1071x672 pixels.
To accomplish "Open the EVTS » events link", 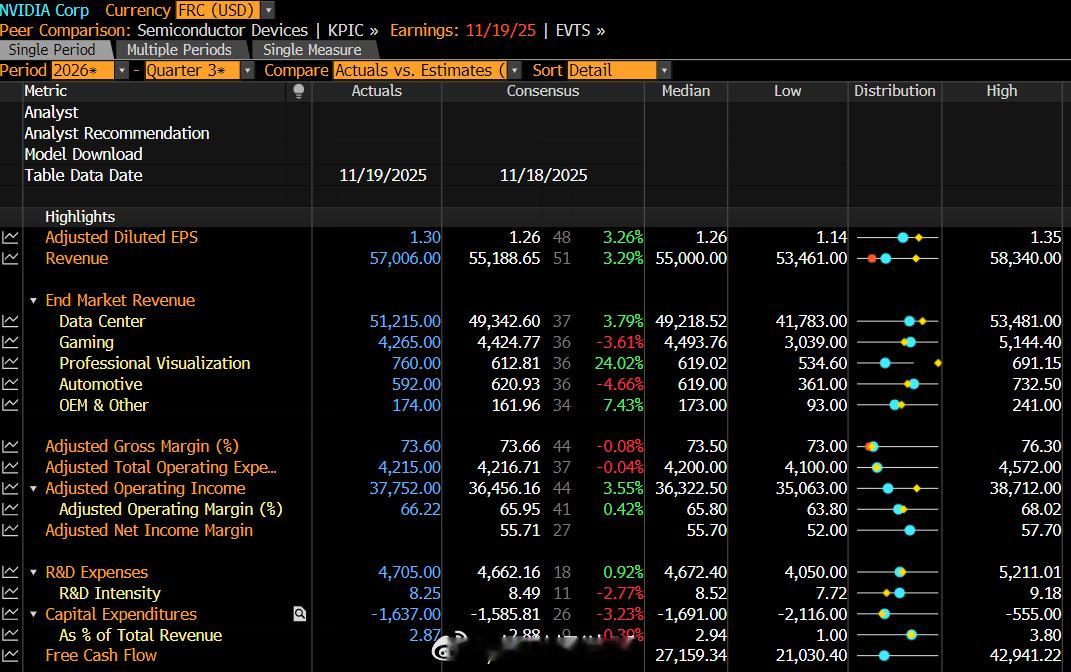I will click(x=580, y=31).
